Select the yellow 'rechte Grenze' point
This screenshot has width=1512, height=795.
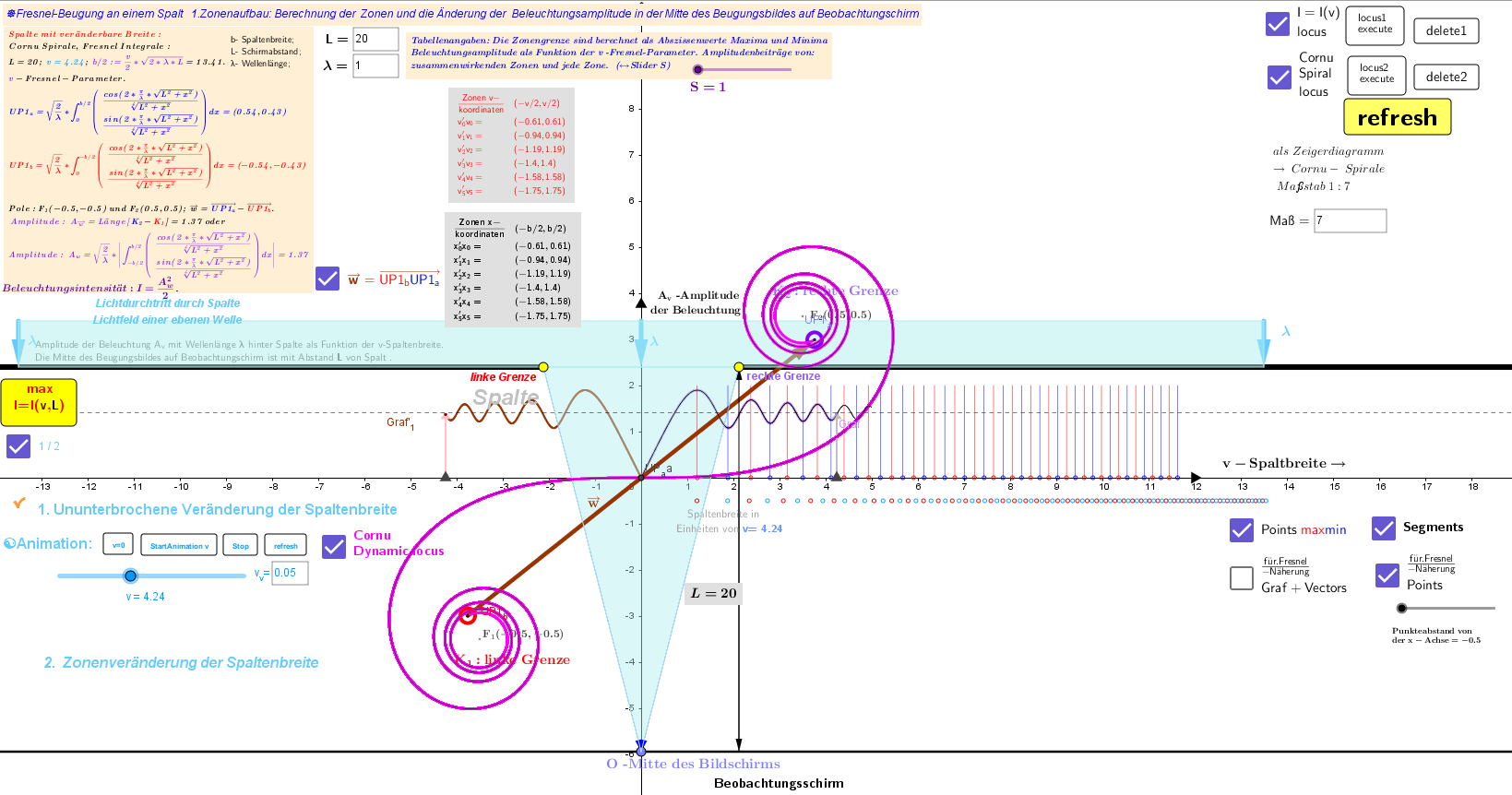coord(739,367)
